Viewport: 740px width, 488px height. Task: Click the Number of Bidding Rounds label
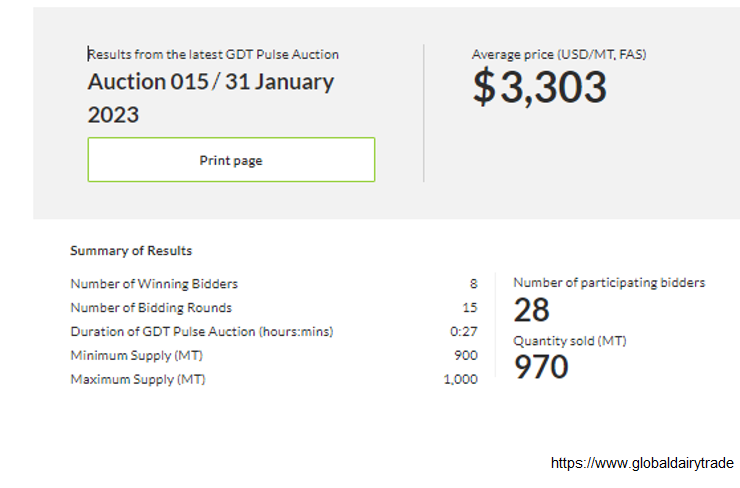click(x=151, y=308)
